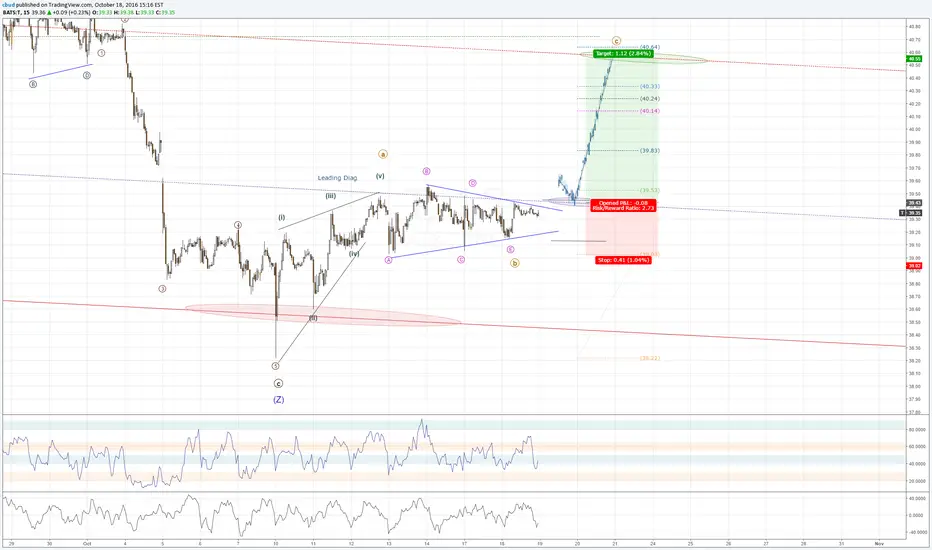Click the red 38.92 price scale tag
Viewport: 932px width, 550px height.
point(914,266)
